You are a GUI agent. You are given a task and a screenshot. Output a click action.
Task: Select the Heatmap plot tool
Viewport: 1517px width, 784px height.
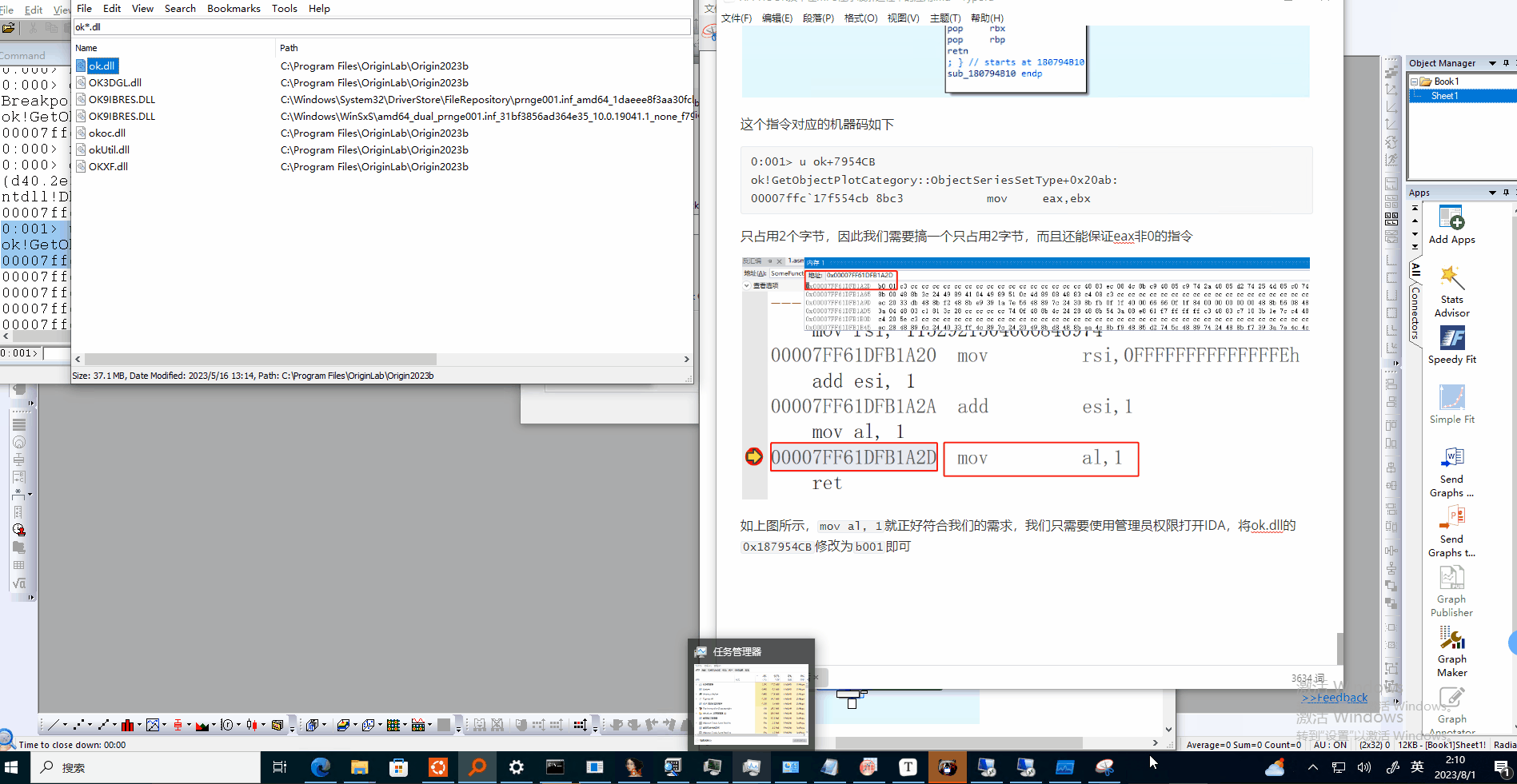point(393,725)
